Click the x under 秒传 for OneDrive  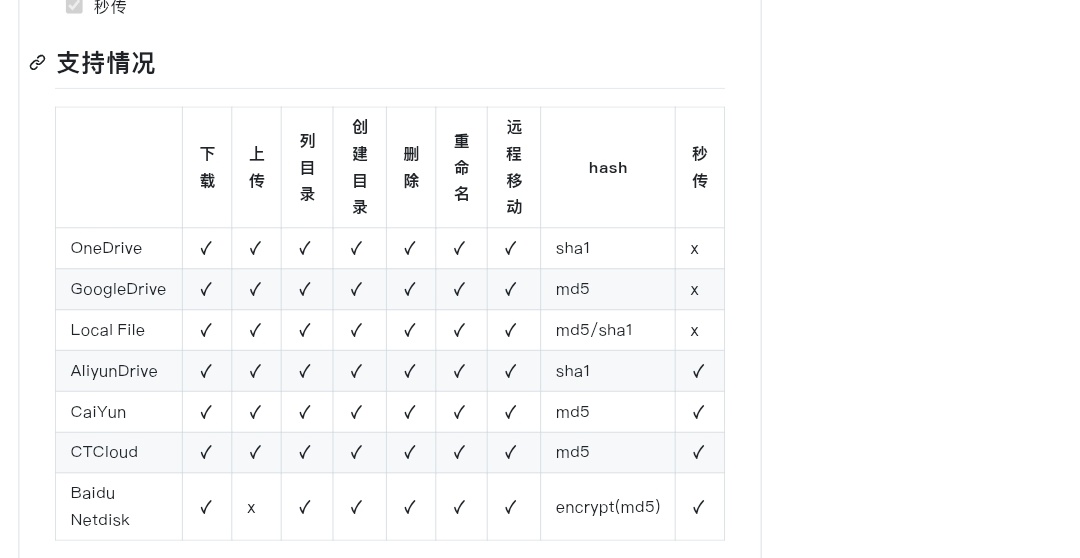tap(694, 249)
